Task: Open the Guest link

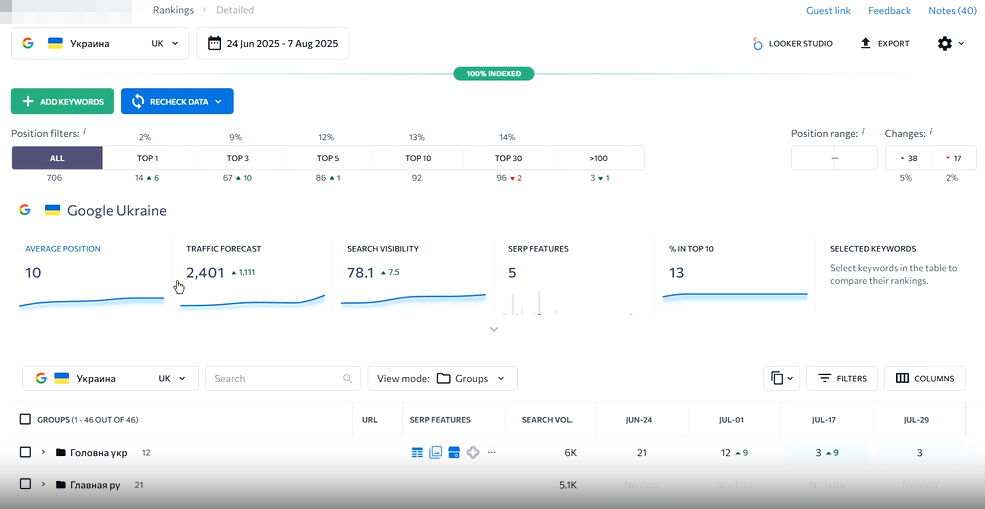Action: point(828,11)
